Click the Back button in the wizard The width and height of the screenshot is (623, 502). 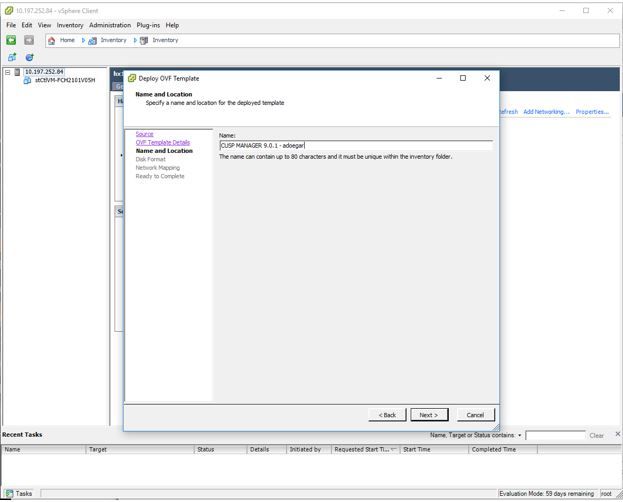(387, 415)
